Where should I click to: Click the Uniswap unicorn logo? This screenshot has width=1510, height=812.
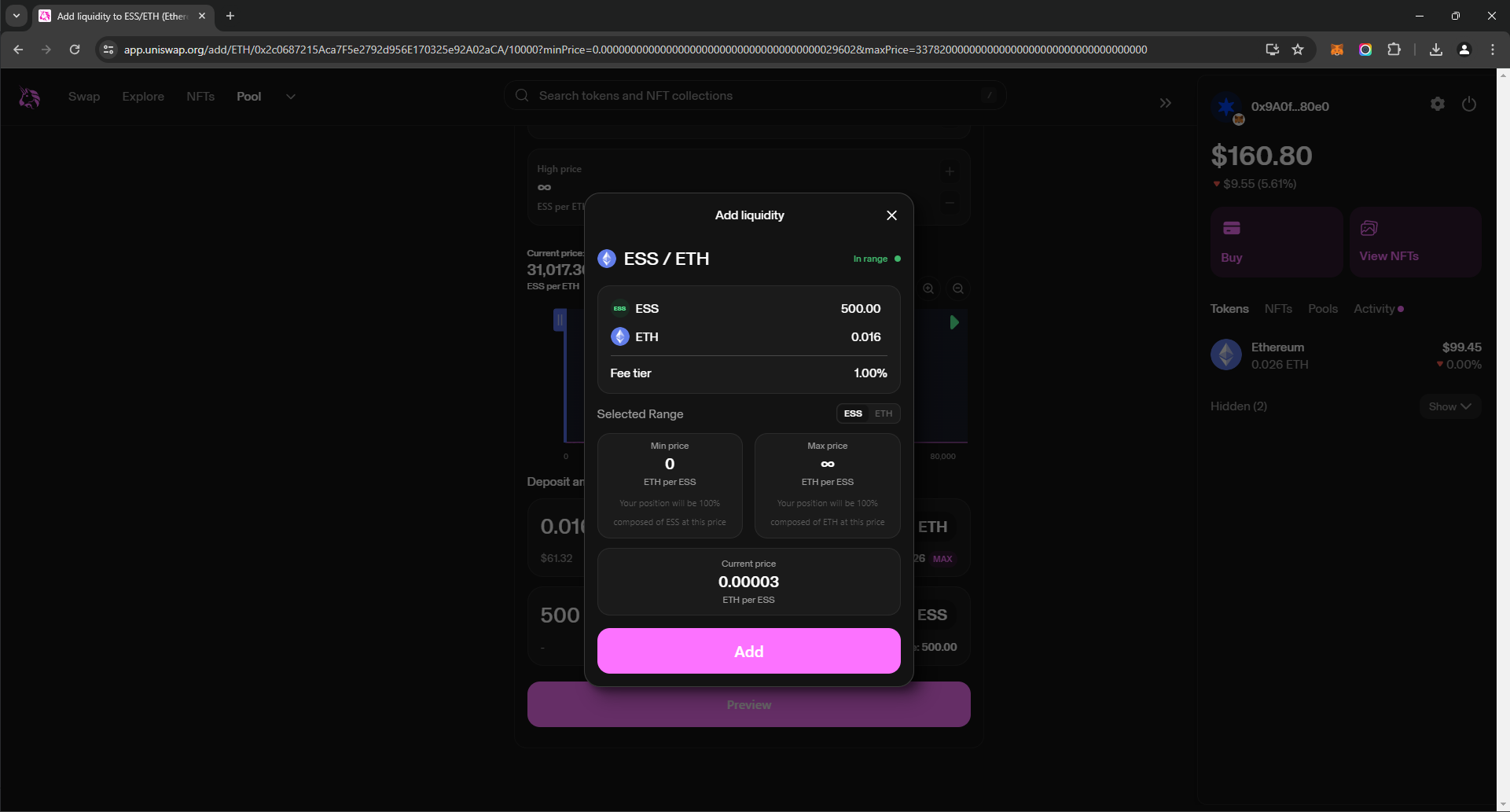pyautogui.click(x=30, y=97)
